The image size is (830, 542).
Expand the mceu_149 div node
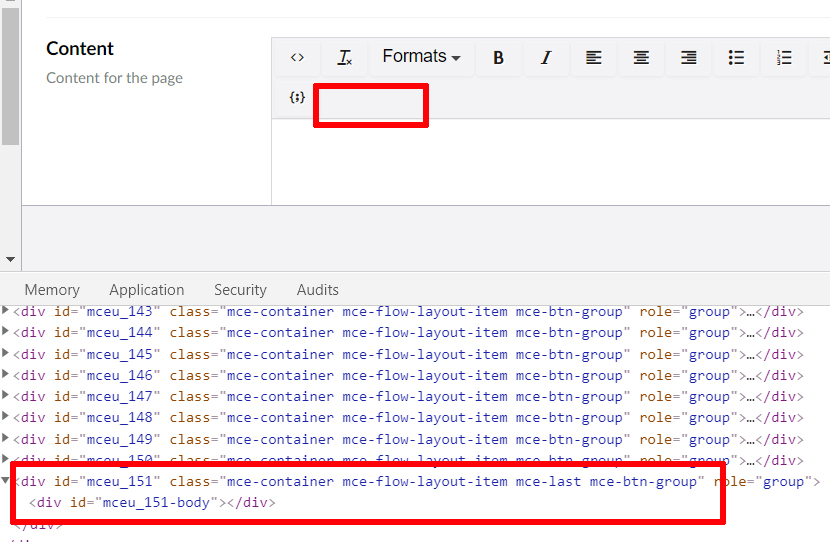tap(5, 438)
